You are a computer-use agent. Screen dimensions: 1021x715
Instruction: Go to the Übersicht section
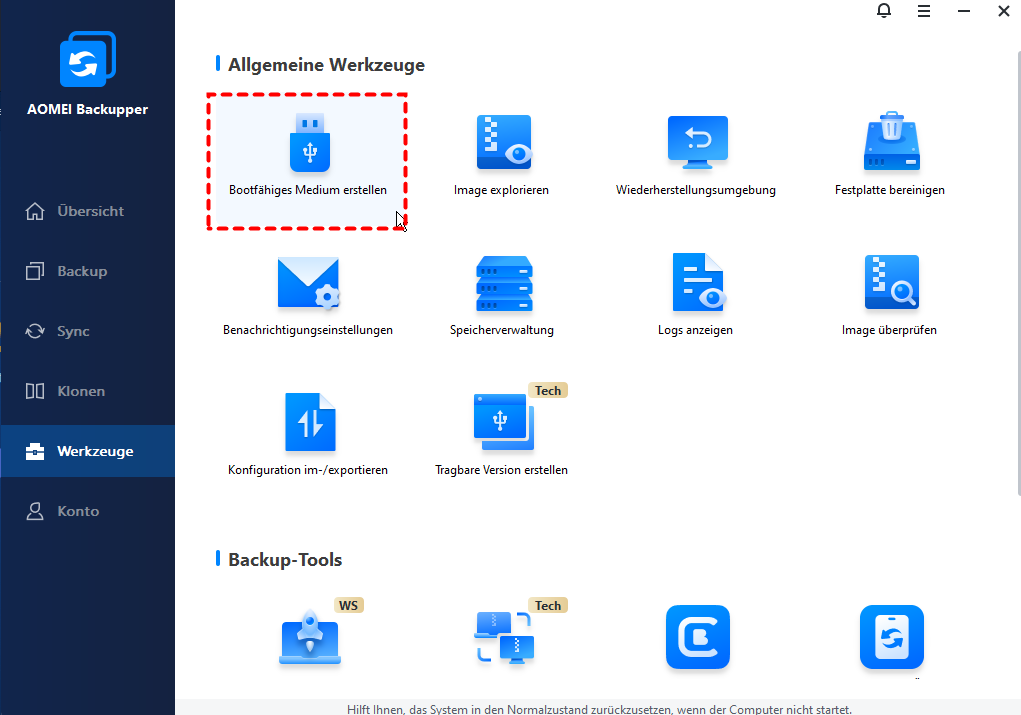pyautogui.click(x=87, y=211)
